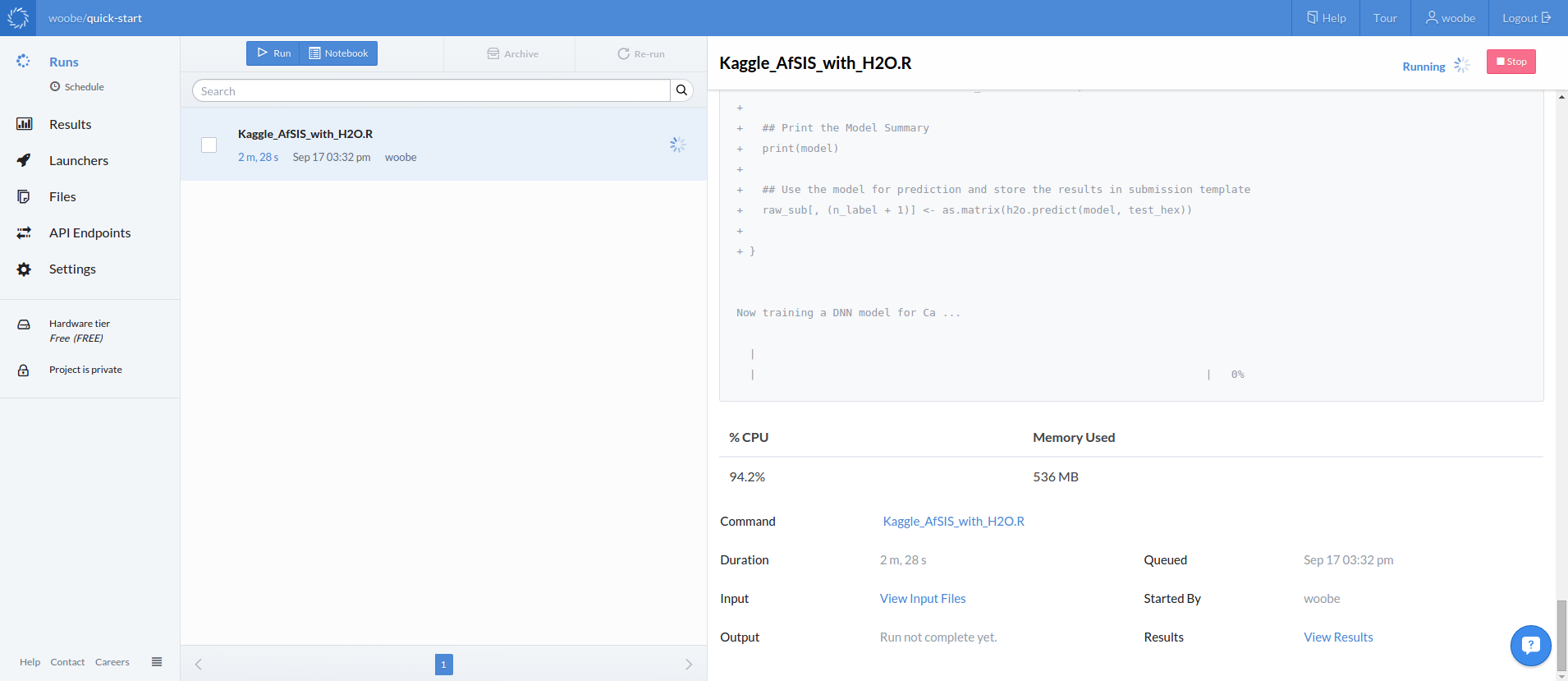The image size is (1568, 681).
Task: Click the console output 'Now training a DNN model' line
Action: (848, 313)
